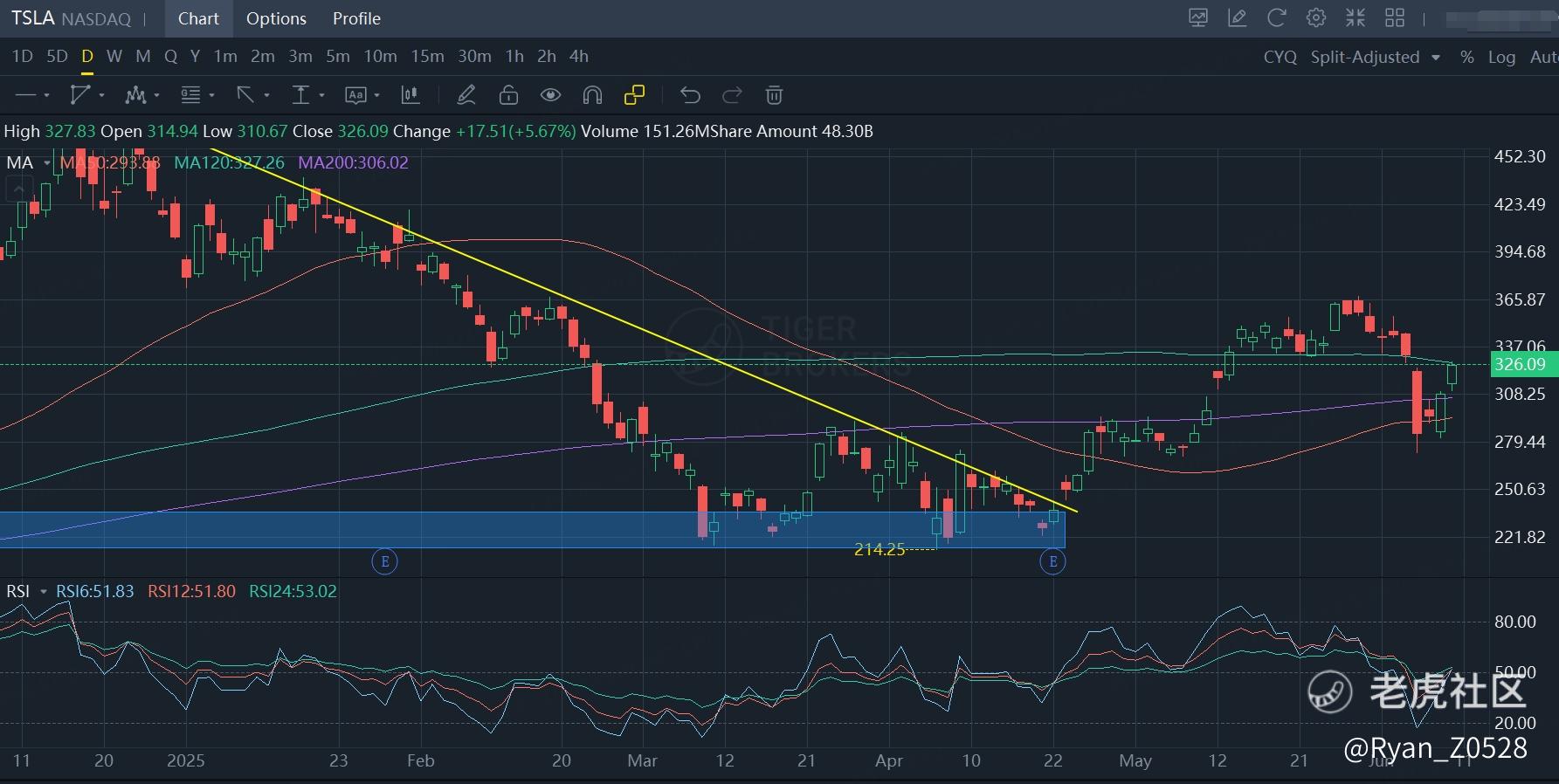The height and width of the screenshot is (784, 1559).
Task: Choose the 10m interval
Action: [x=380, y=57]
